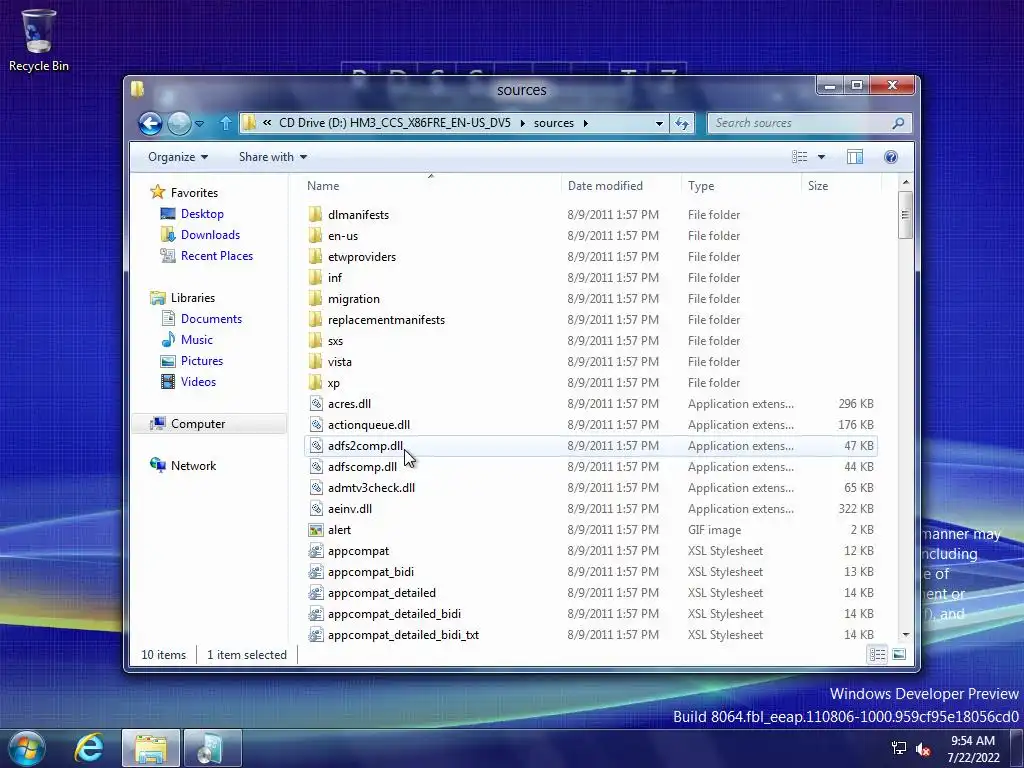The image size is (1024, 768).
Task: Sort by Date modified column
Action: tap(620, 185)
